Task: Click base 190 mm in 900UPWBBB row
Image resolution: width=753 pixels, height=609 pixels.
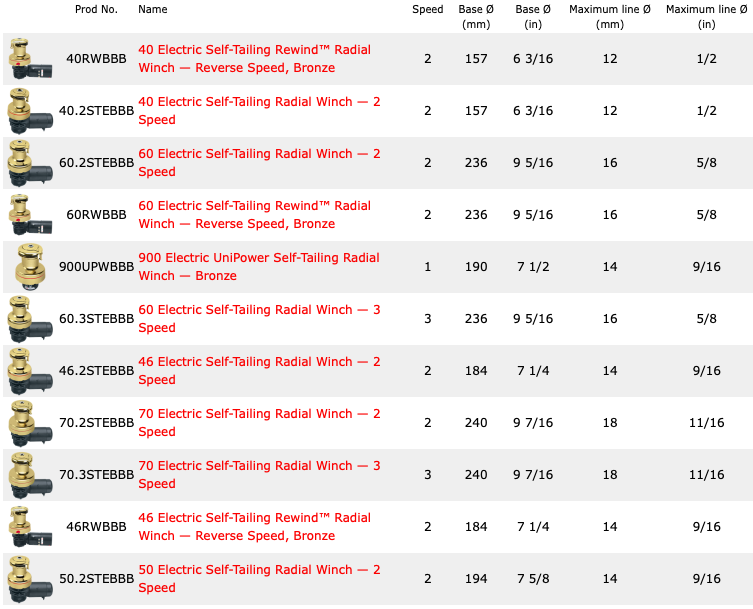Action: (476, 267)
